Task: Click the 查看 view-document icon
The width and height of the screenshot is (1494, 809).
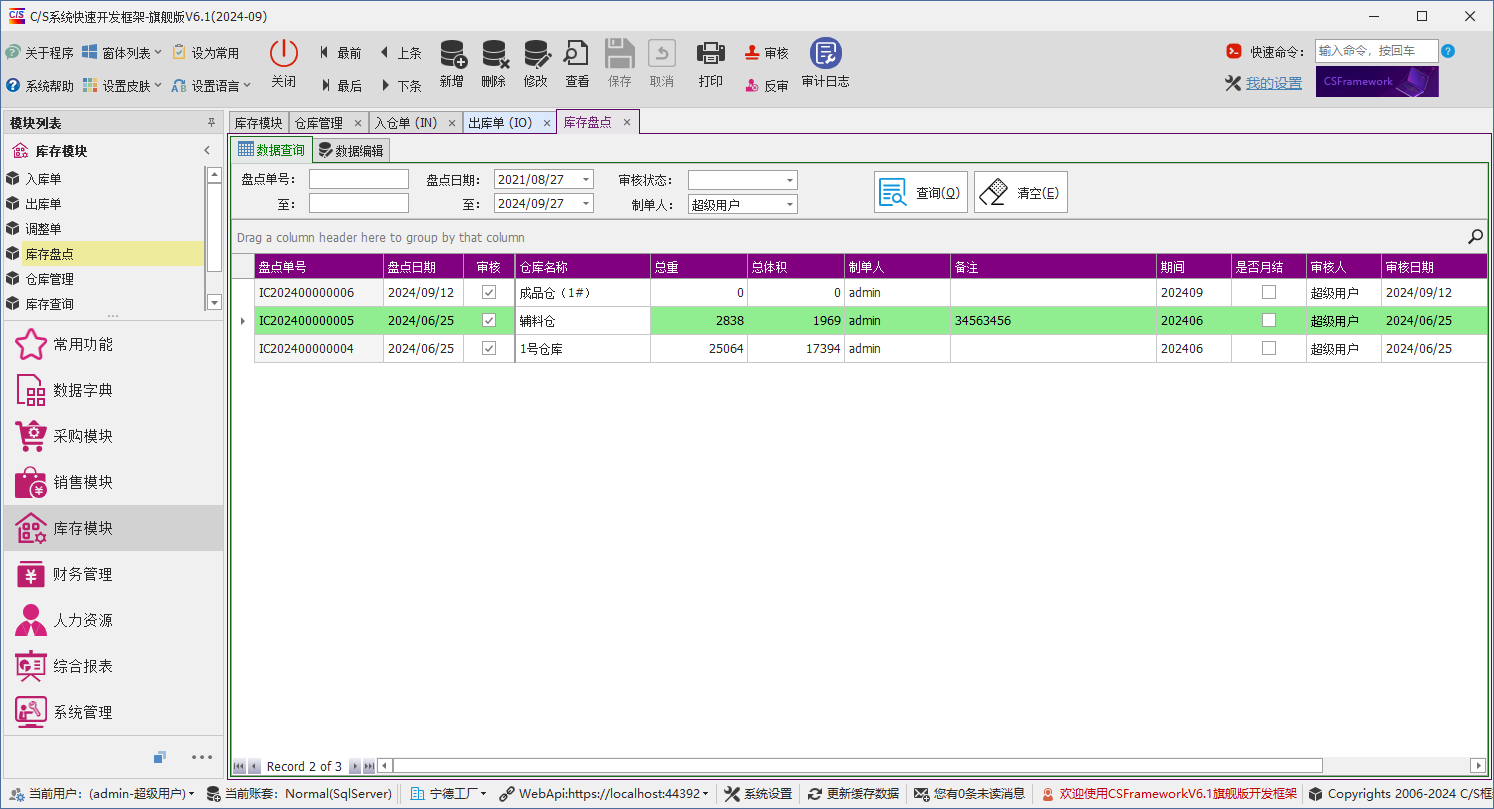Action: 577,53
